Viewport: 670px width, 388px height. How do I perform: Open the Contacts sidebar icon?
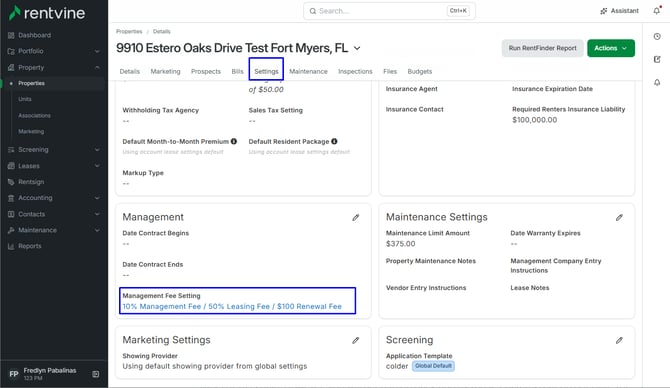[x=11, y=214]
